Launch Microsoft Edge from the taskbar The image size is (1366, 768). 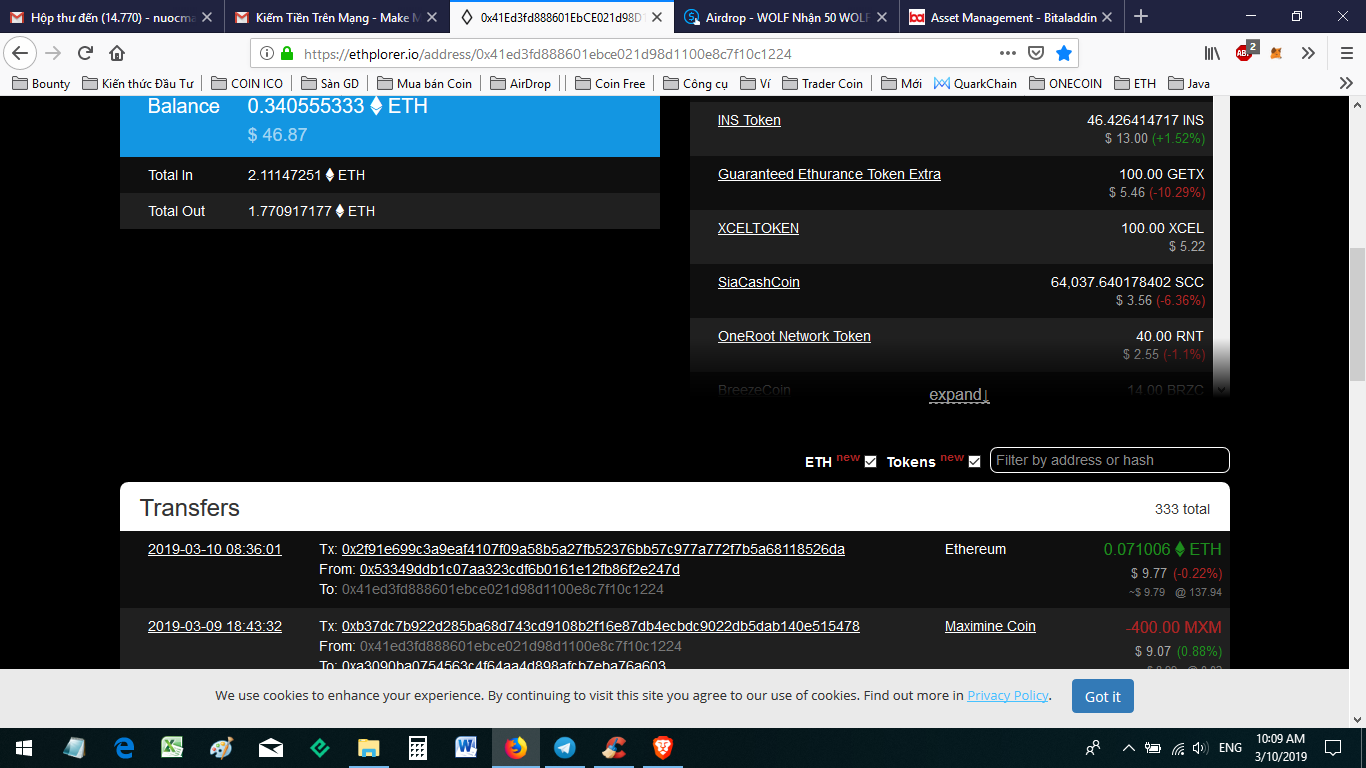click(124, 747)
